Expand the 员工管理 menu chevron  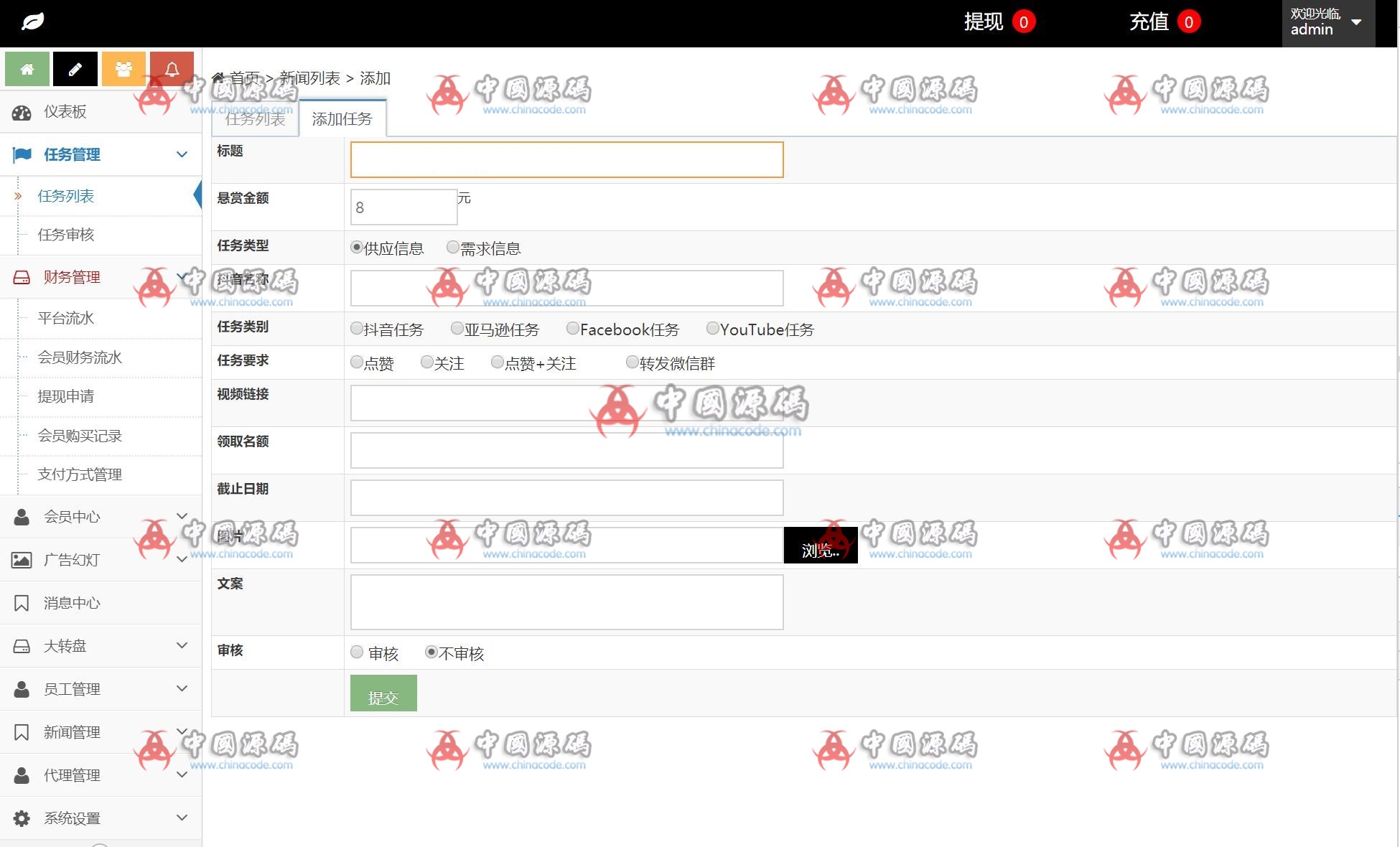[x=182, y=688]
